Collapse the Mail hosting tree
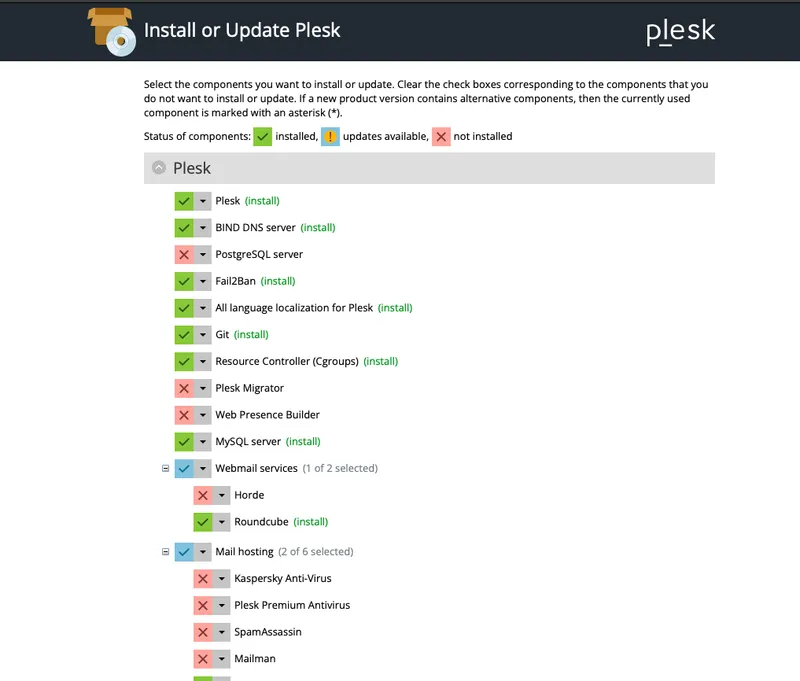 [166, 551]
